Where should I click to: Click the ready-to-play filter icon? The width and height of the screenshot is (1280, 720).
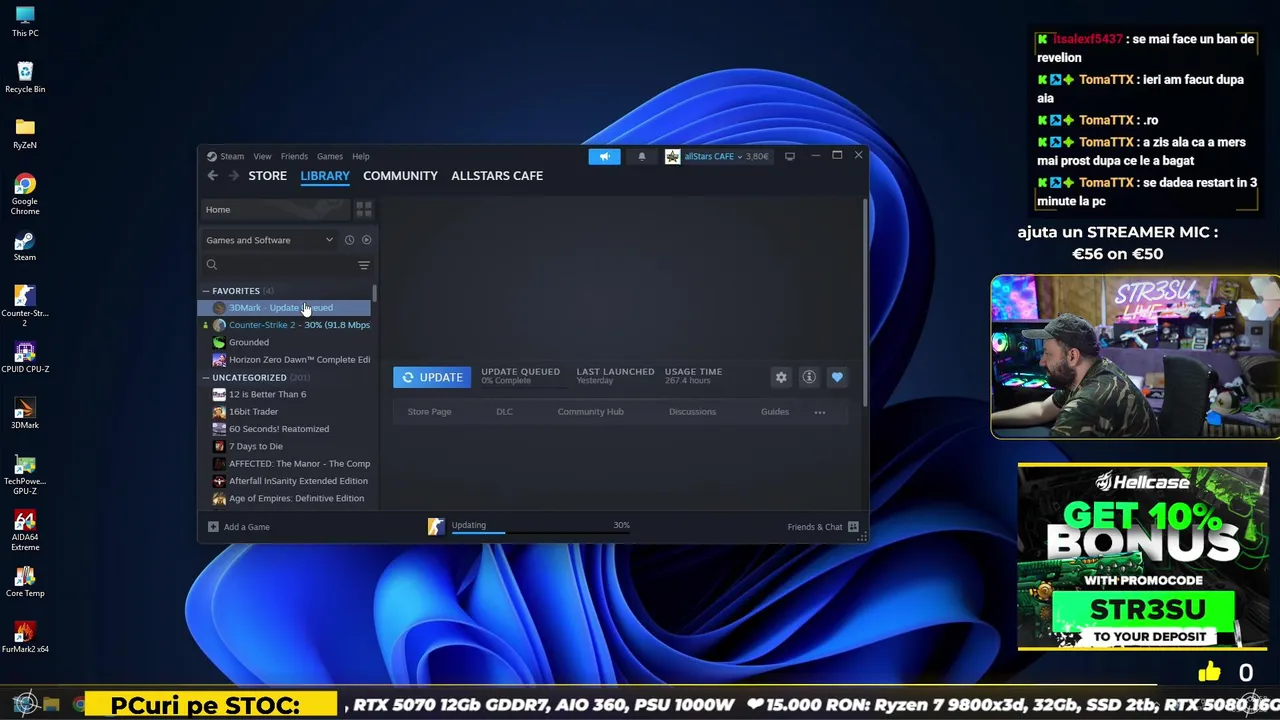coord(366,240)
